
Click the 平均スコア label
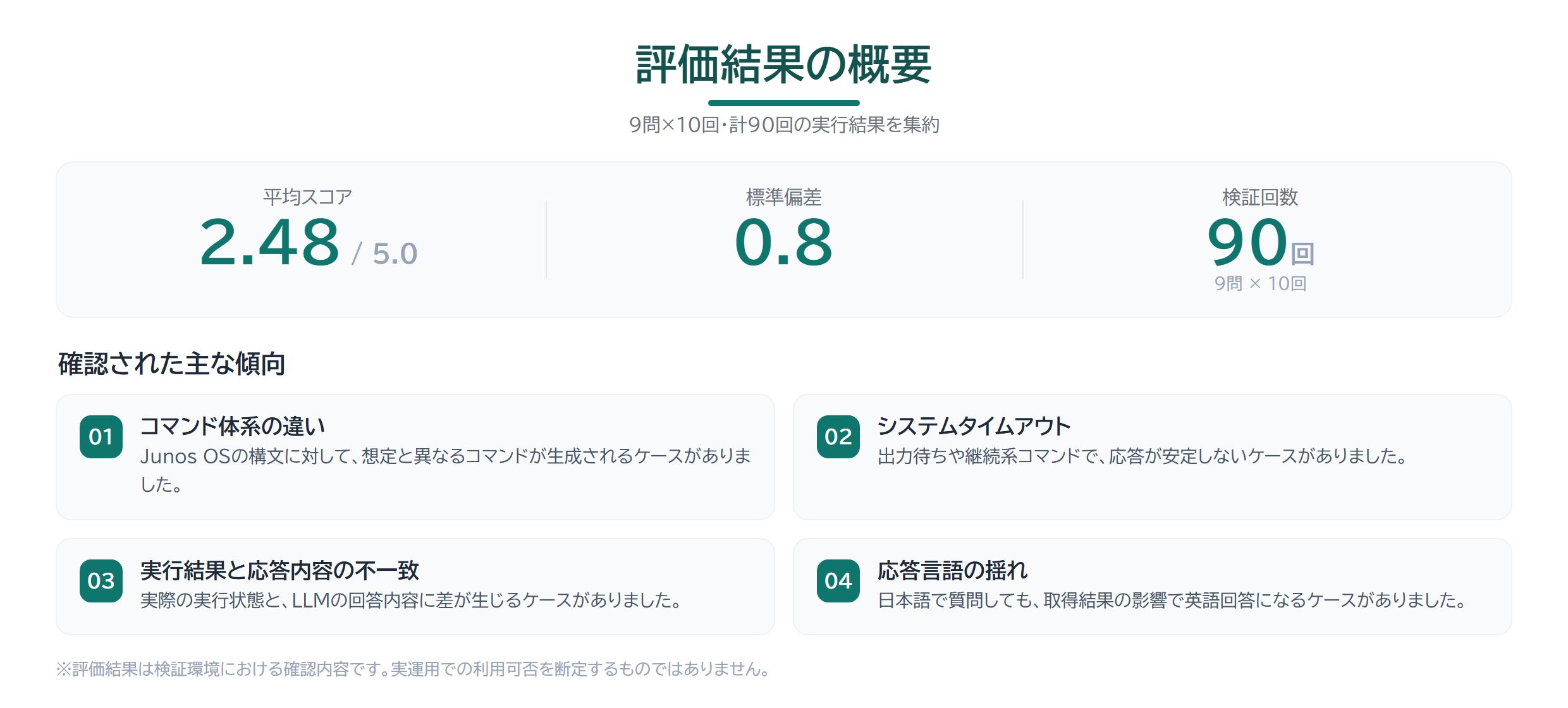308,197
